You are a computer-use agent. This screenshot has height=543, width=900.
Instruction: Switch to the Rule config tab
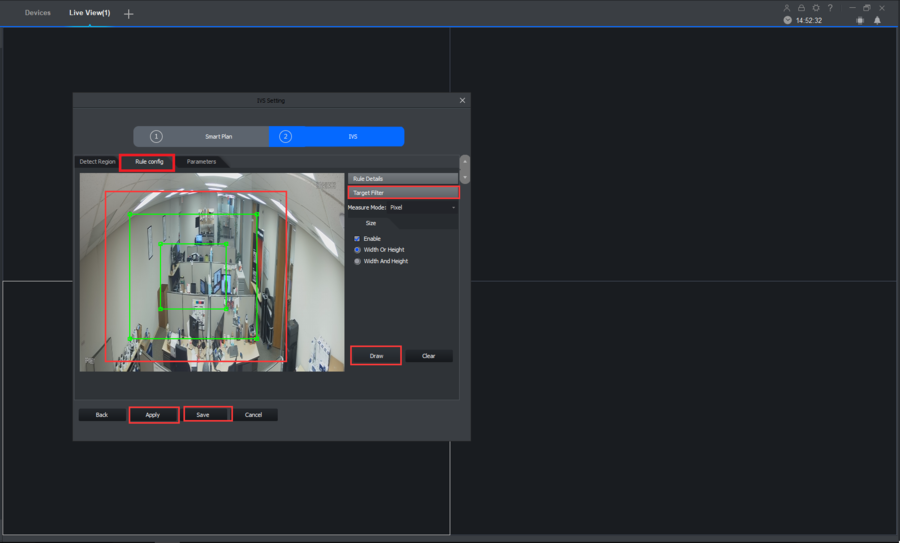[148, 162]
